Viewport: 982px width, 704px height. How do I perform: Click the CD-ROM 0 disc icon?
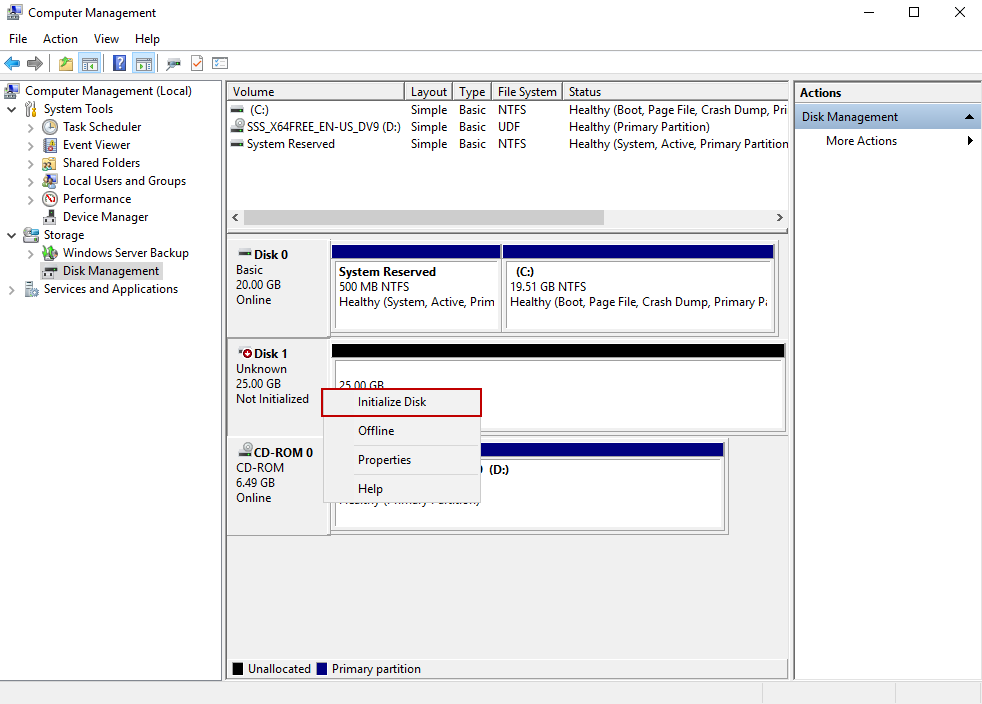click(x=245, y=450)
